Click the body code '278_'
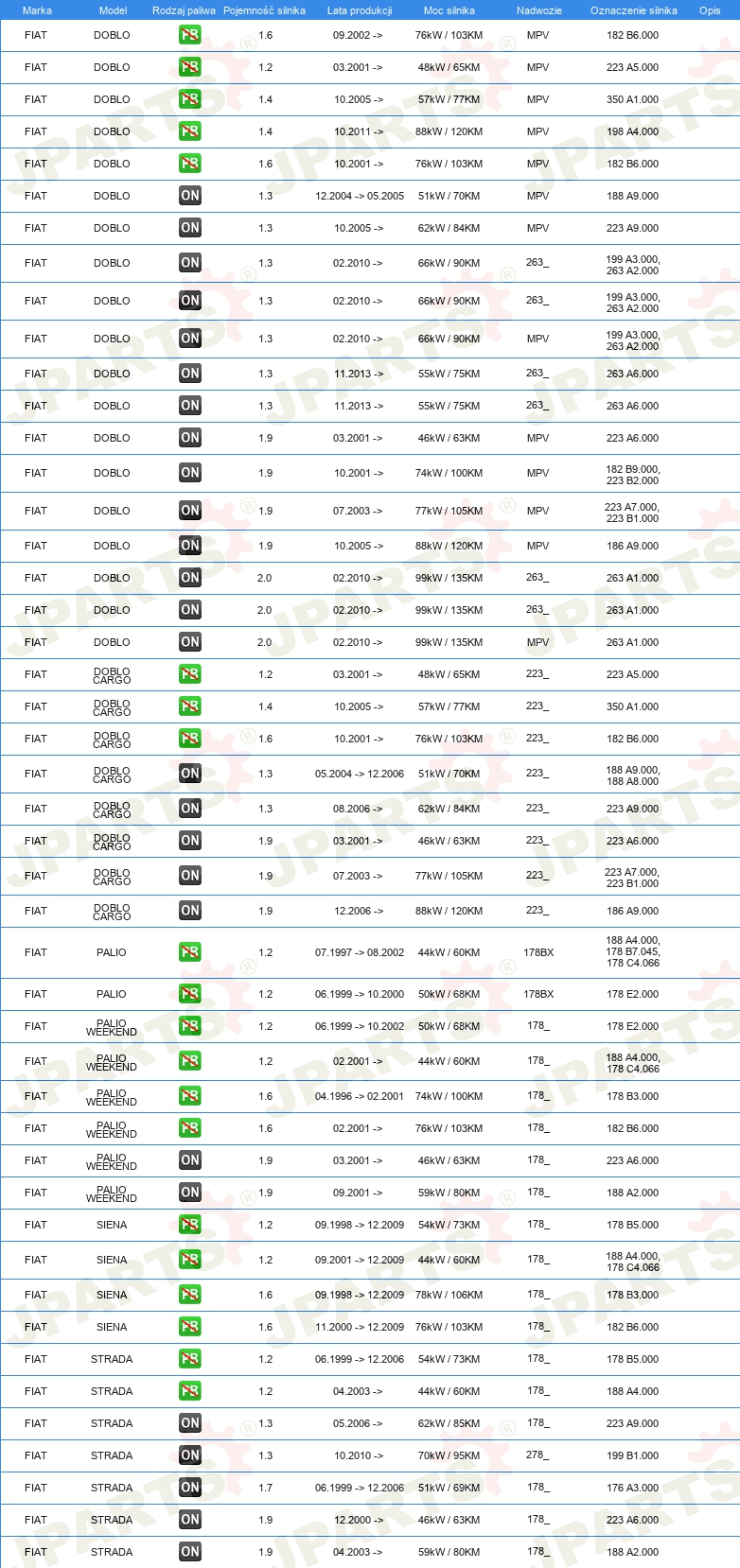The width and height of the screenshot is (740, 1568). [x=537, y=1455]
